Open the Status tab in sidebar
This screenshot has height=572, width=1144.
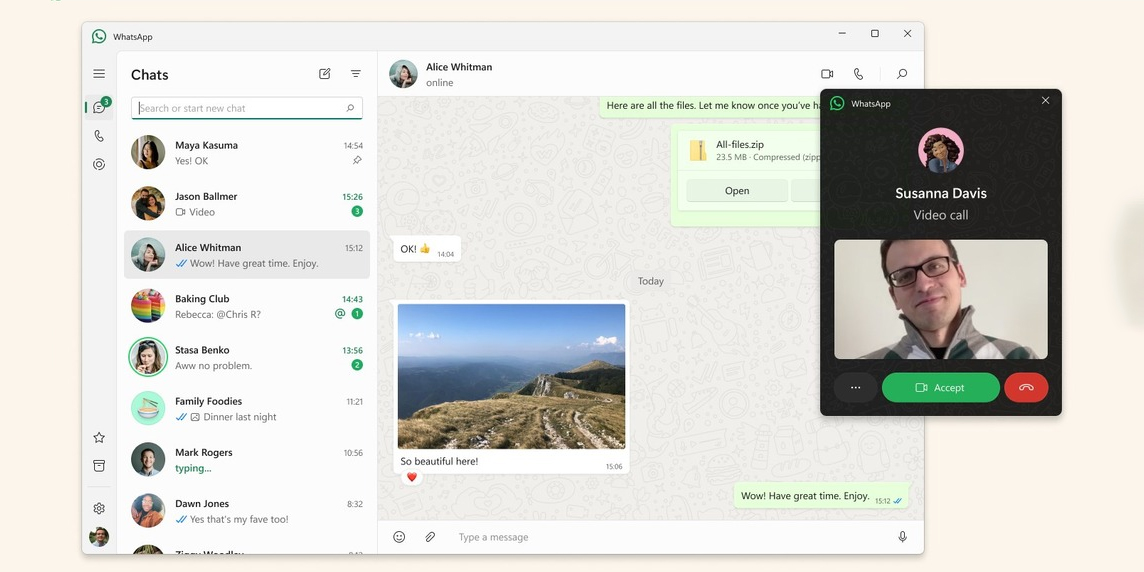click(99, 164)
